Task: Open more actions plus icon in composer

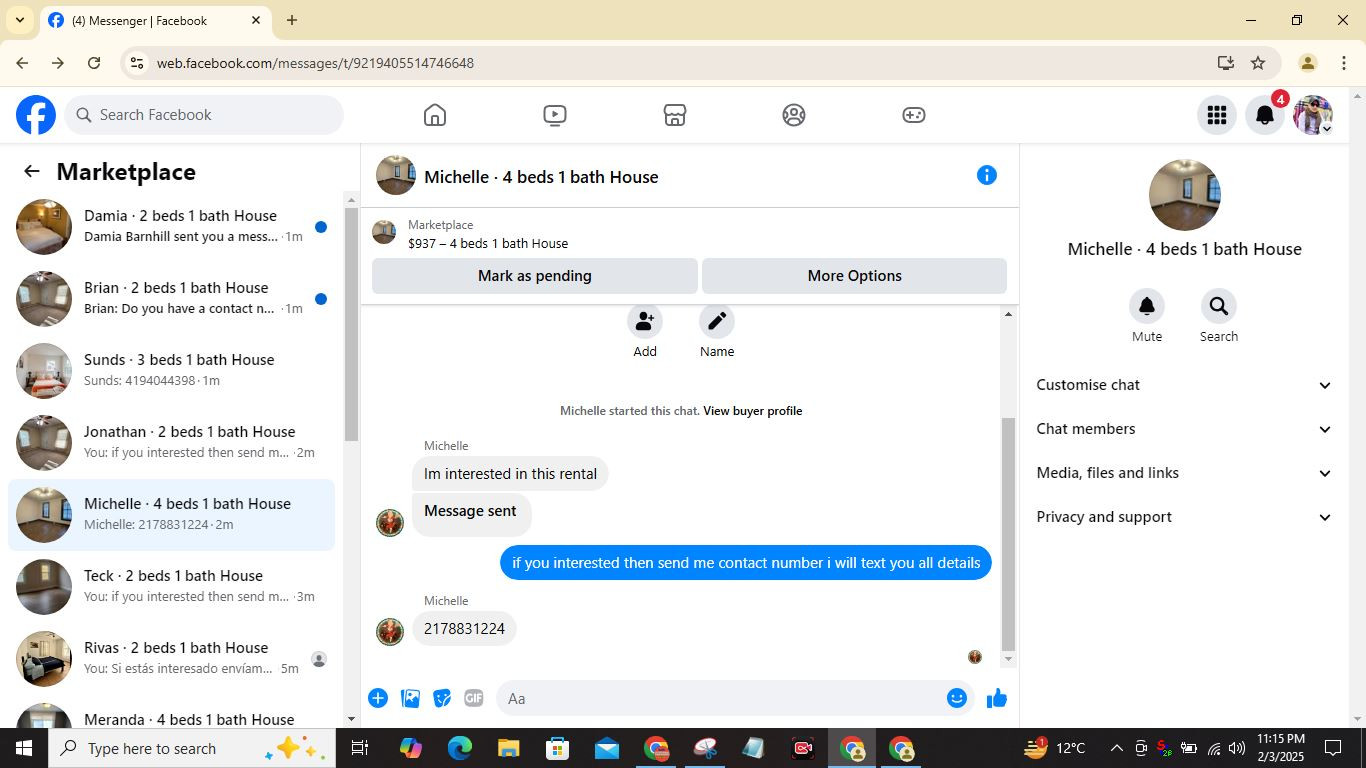Action: pyautogui.click(x=378, y=698)
